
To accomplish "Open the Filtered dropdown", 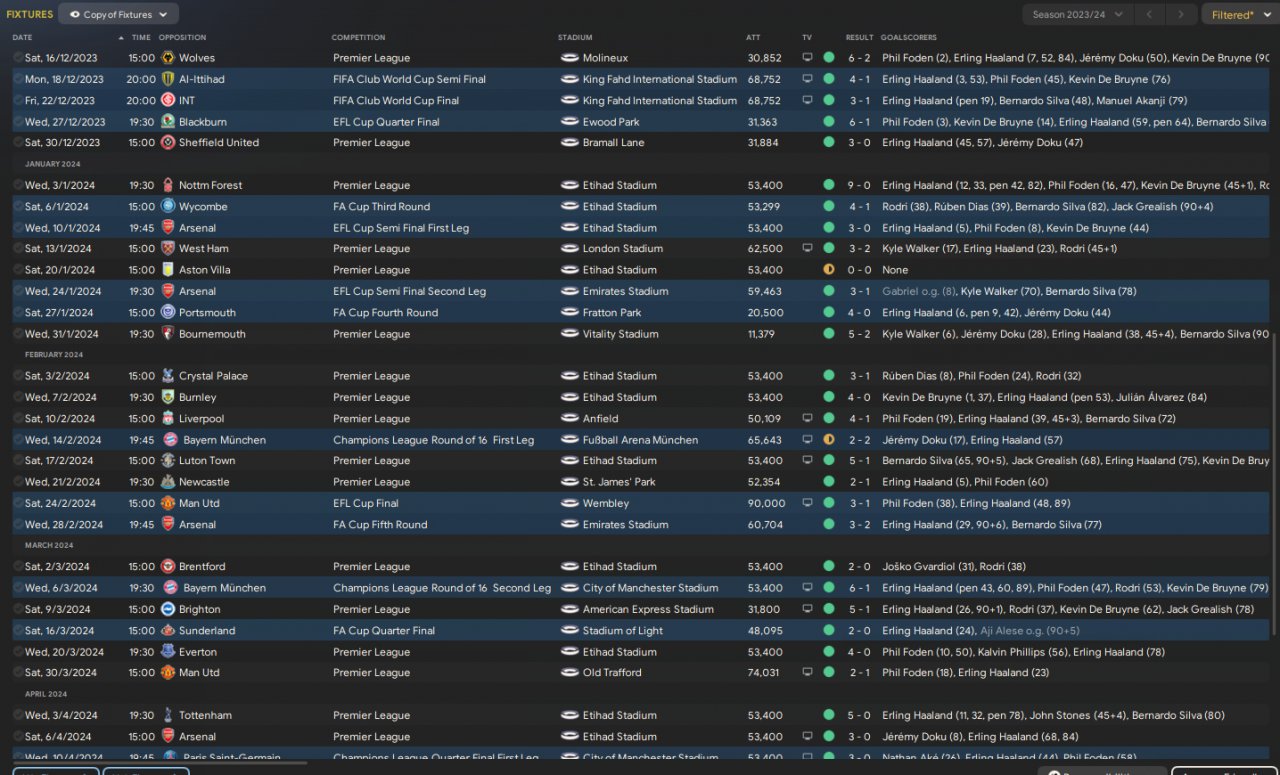I will [x=1239, y=15].
